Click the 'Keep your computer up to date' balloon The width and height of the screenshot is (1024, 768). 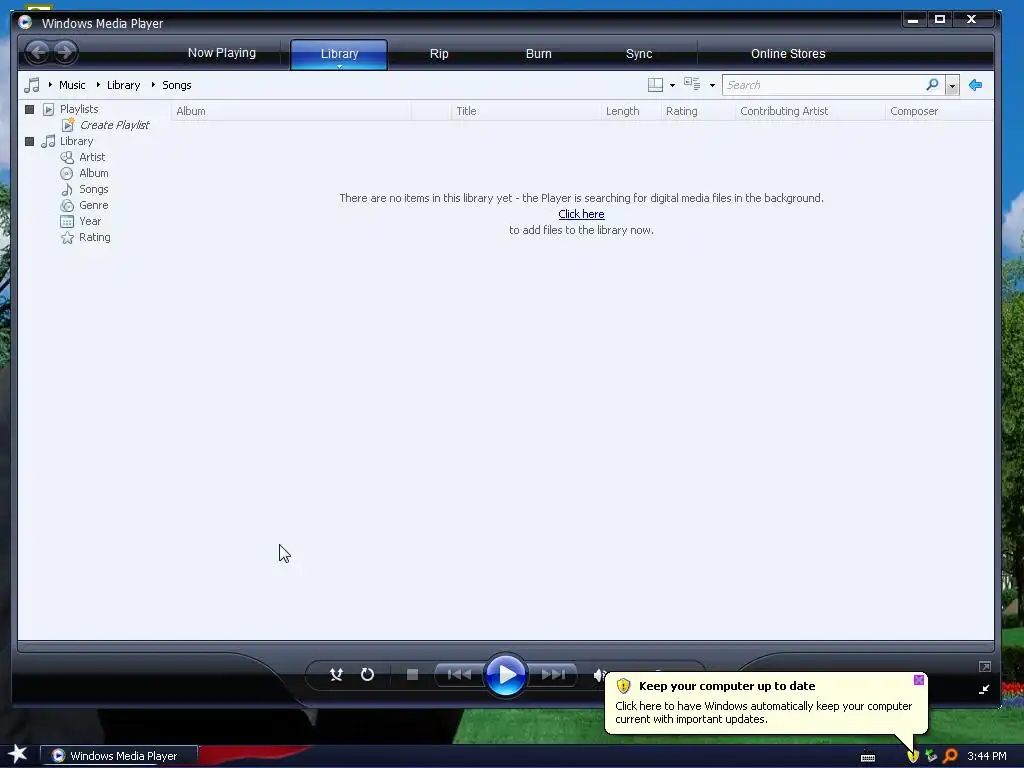[x=765, y=703]
